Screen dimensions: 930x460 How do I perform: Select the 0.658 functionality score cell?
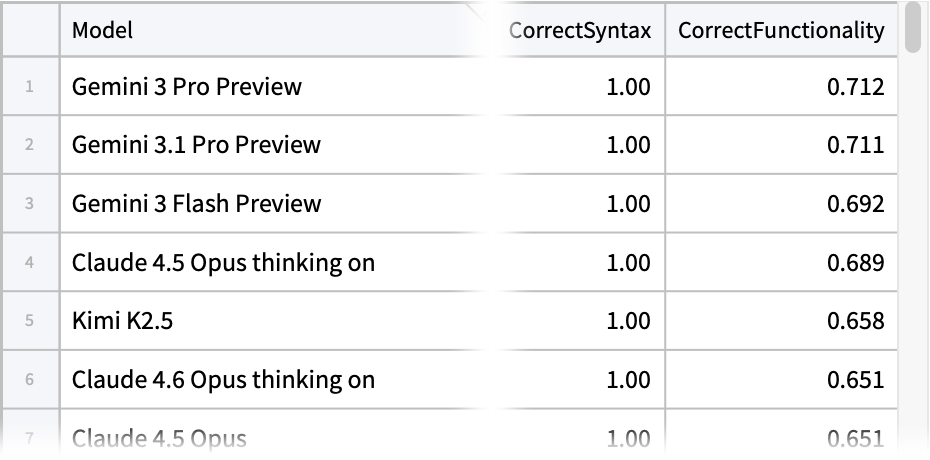856,321
